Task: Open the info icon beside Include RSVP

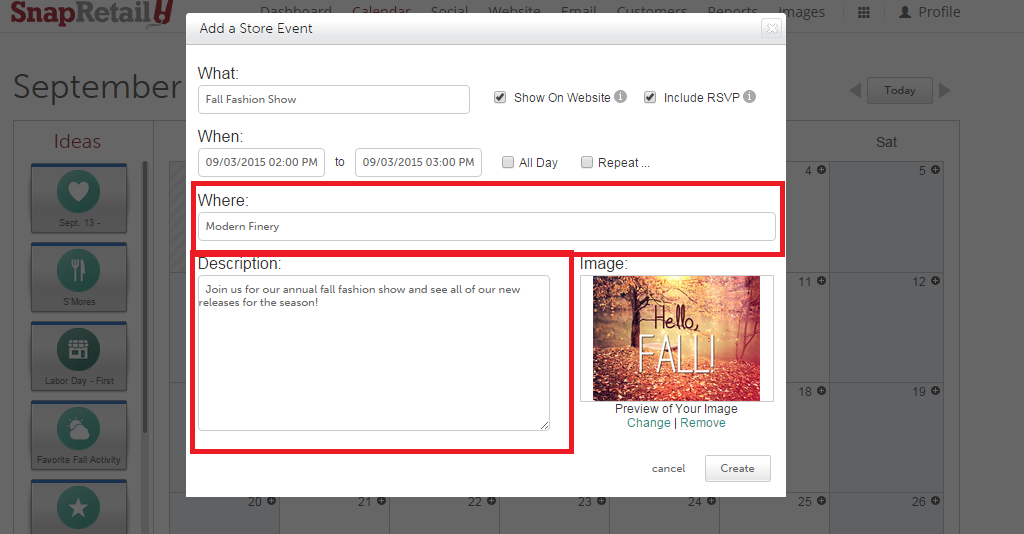Action: click(750, 97)
